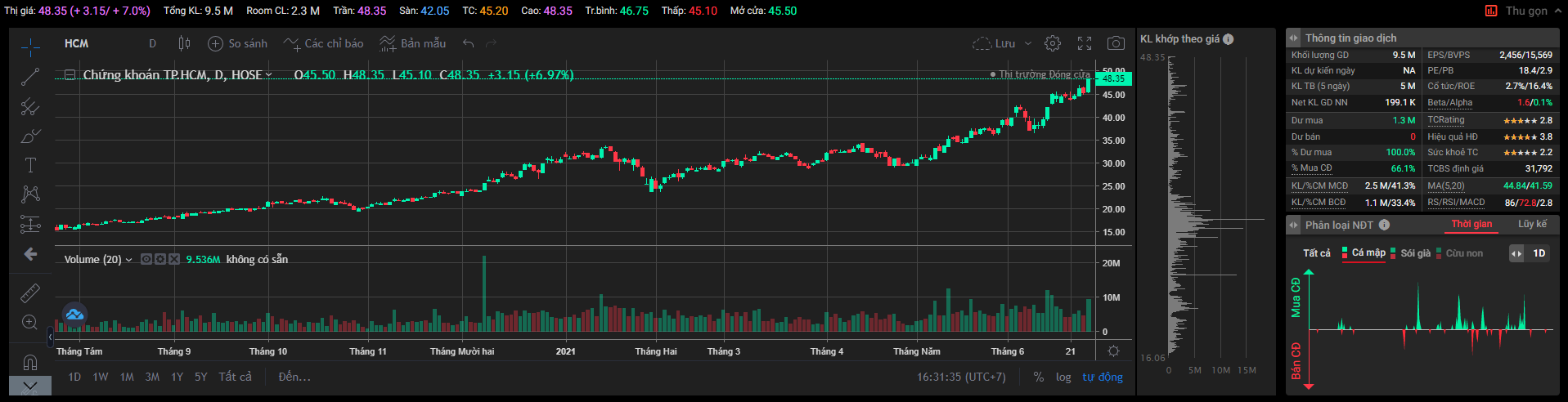The width and height of the screenshot is (1568, 402).
Task: Toggle the Sói già investor series
Action: [1415, 253]
